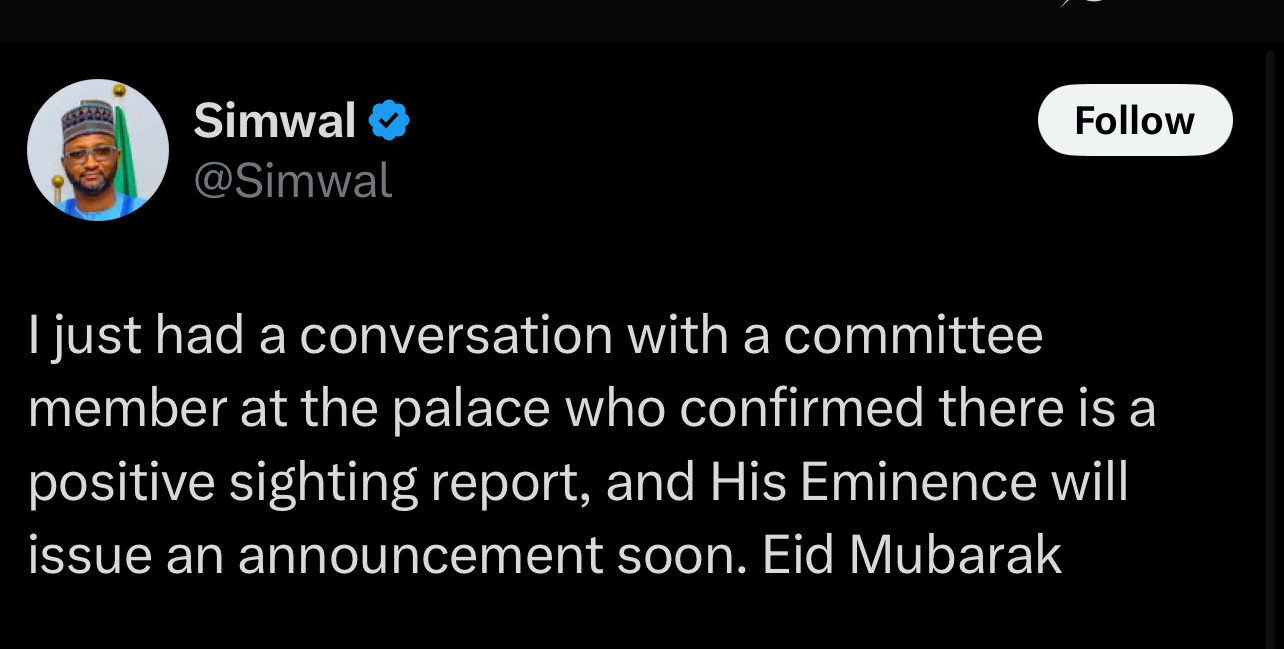
Task: Open the Simwal display name link
Action: click(274, 121)
